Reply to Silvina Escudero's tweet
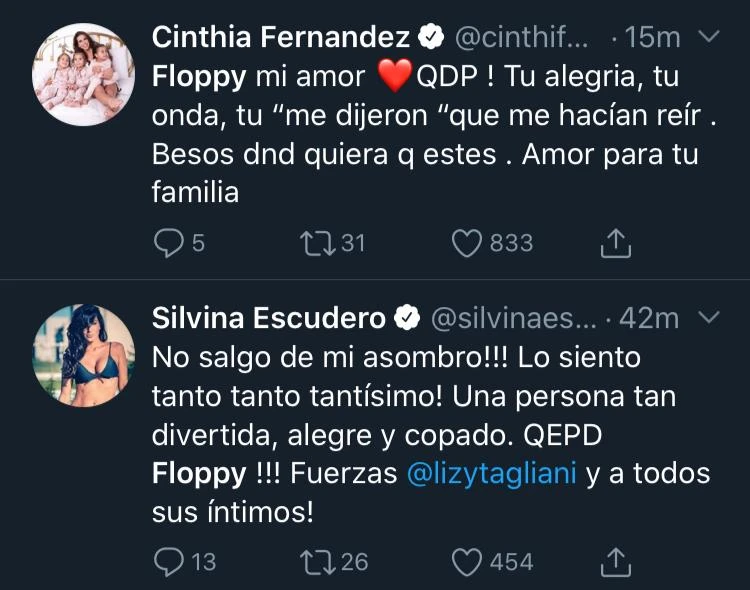This screenshot has width=750, height=590. click(169, 562)
